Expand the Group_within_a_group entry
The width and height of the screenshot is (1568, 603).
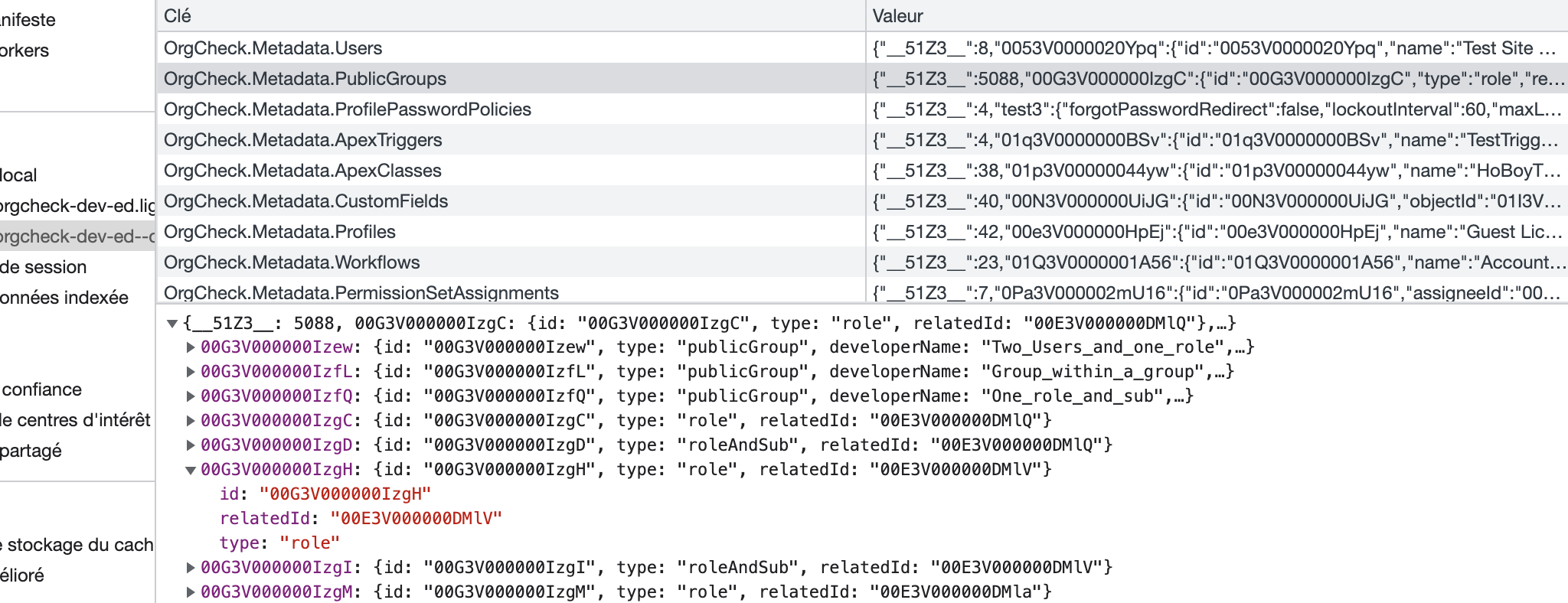pyautogui.click(x=191, y=371)
